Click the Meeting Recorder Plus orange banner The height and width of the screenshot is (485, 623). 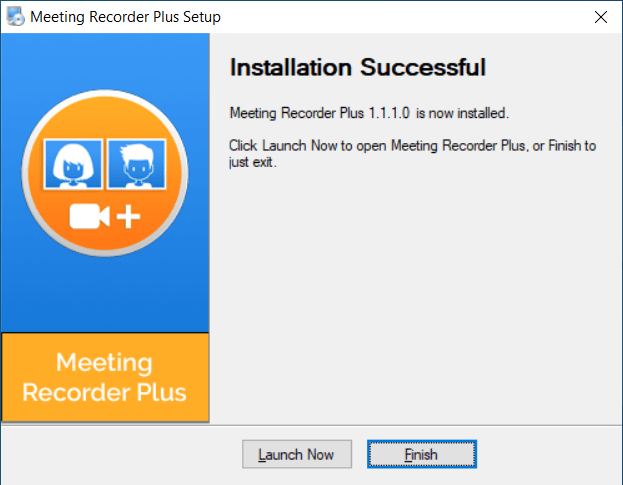(x=105, y=377)
